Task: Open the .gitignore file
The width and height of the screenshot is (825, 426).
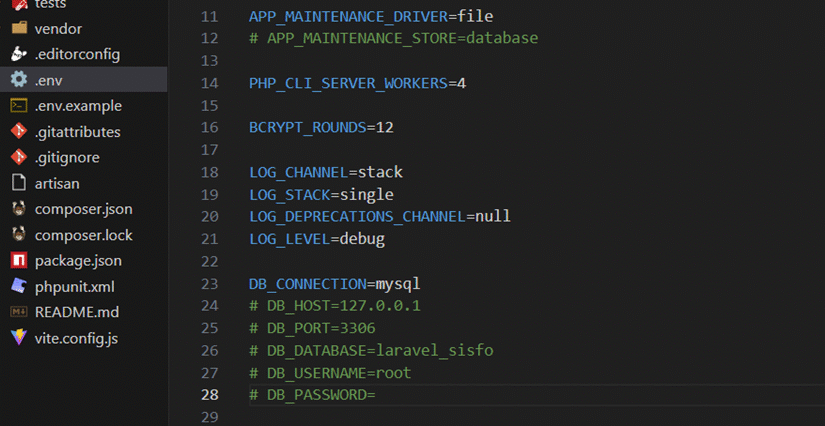Action: [x=67, y=157]
